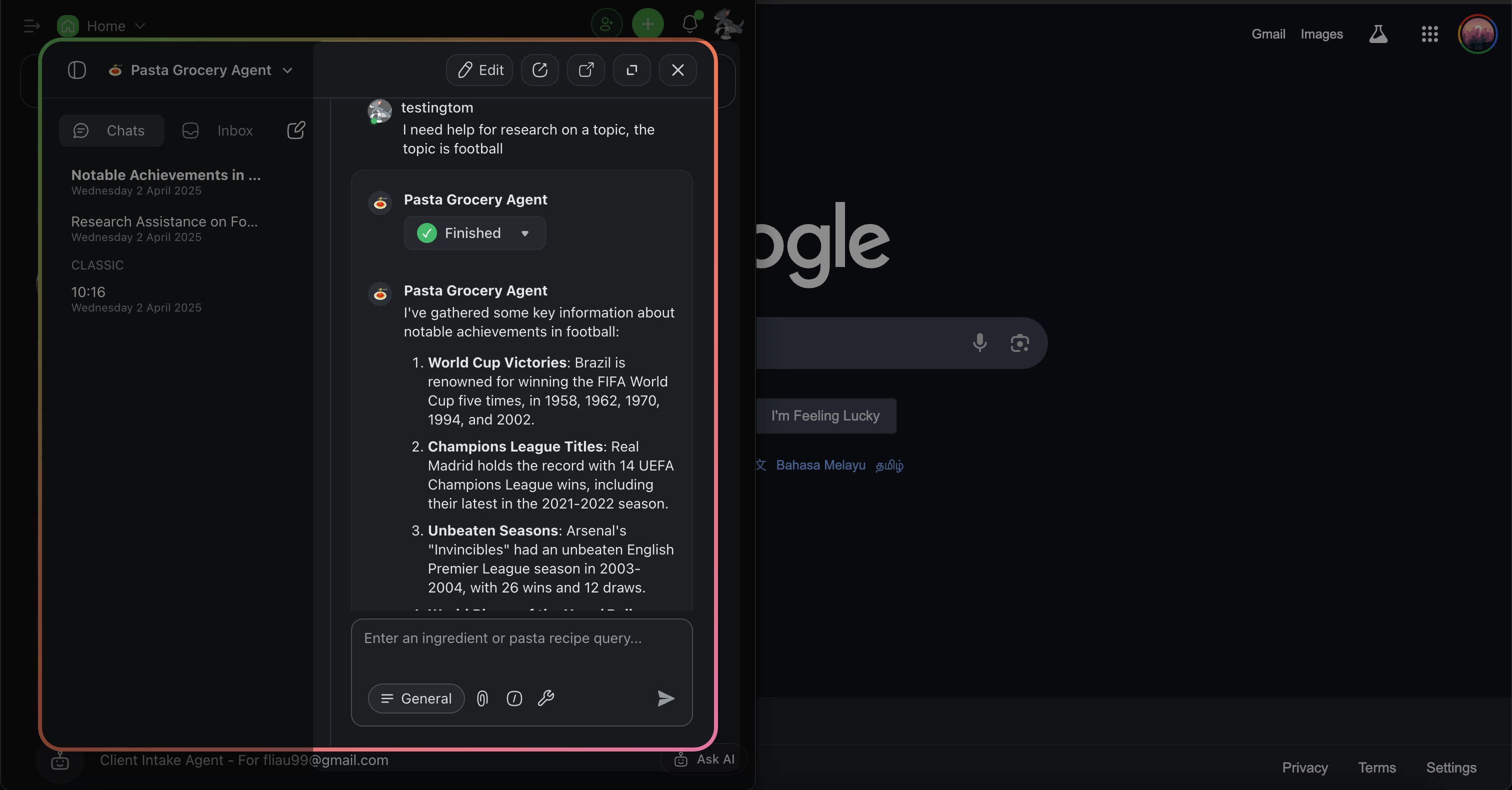Close the Pasta Grocery Agent panel
The width and height of the screenshot is (1512, 790).
click(x=677, y=70)
